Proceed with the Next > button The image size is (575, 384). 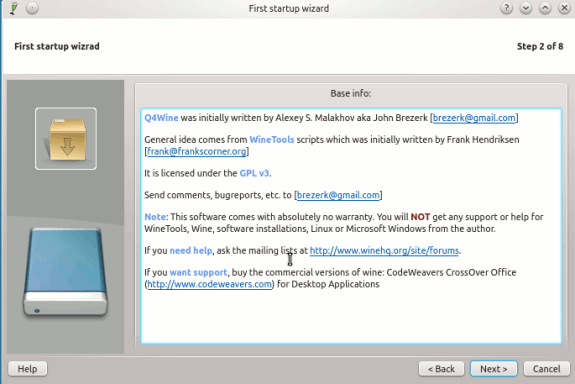494,369
